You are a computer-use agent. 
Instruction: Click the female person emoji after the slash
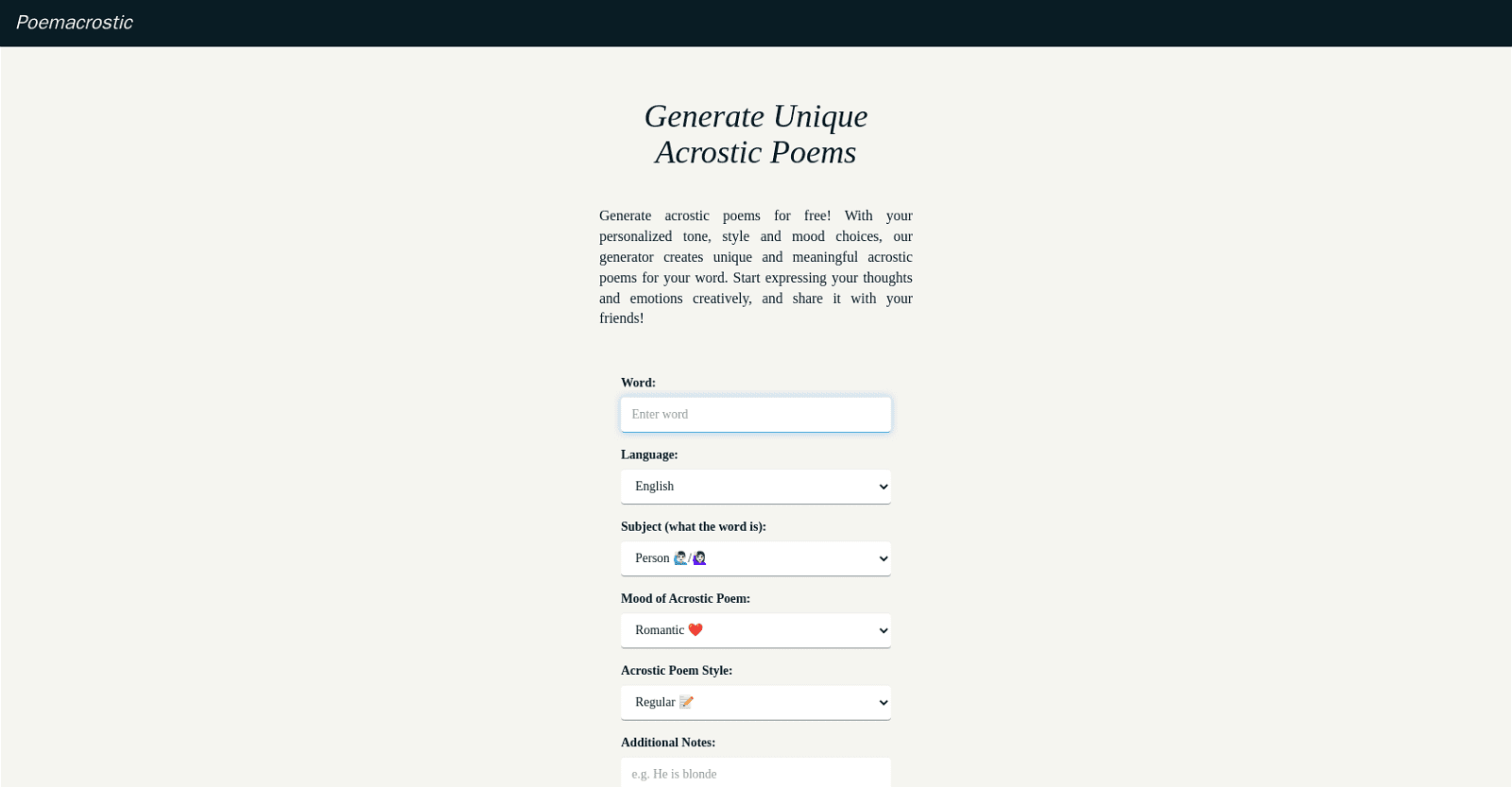(699, 558)
